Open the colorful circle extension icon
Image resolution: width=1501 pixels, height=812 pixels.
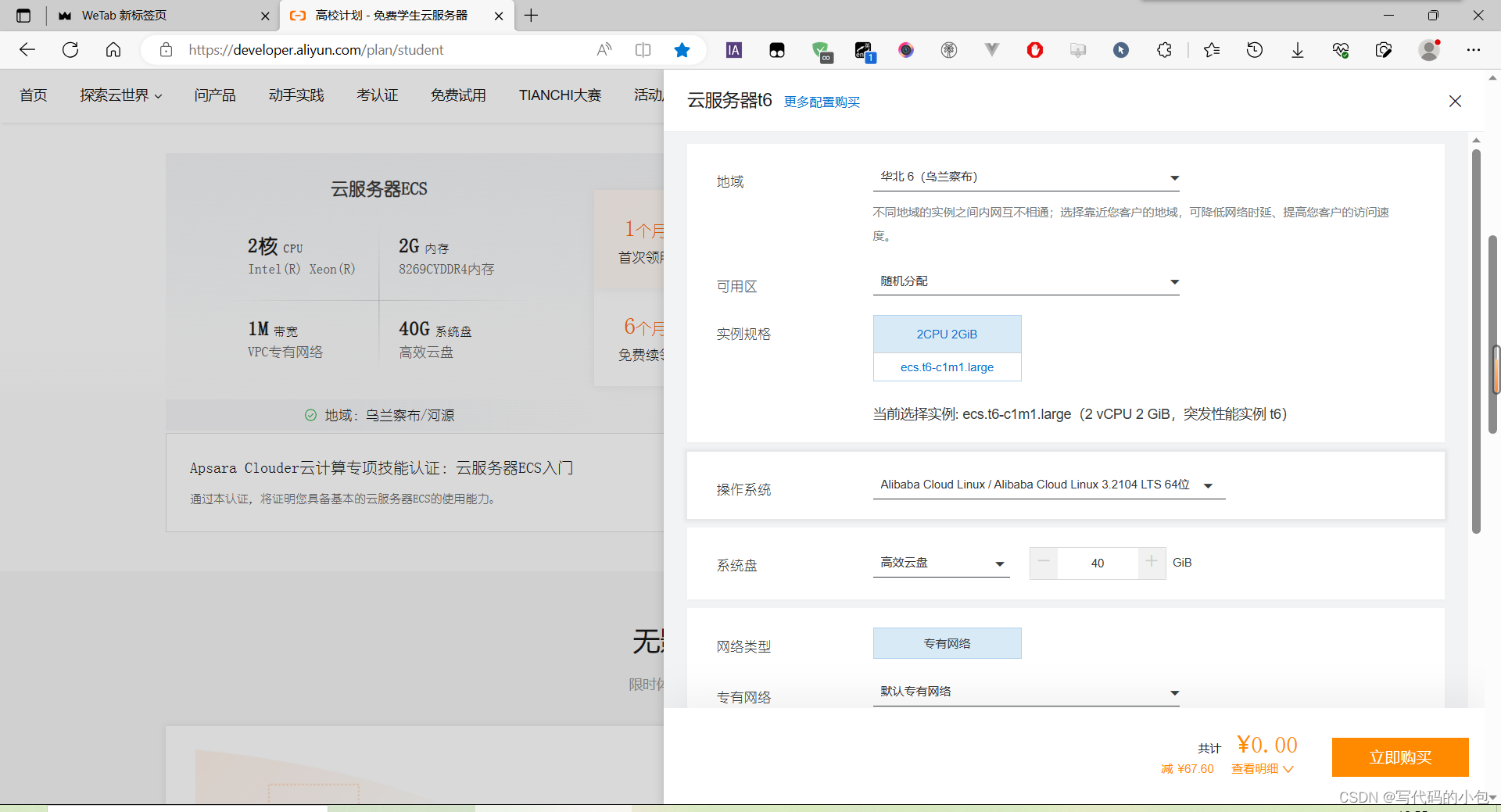tap(906, 50)
